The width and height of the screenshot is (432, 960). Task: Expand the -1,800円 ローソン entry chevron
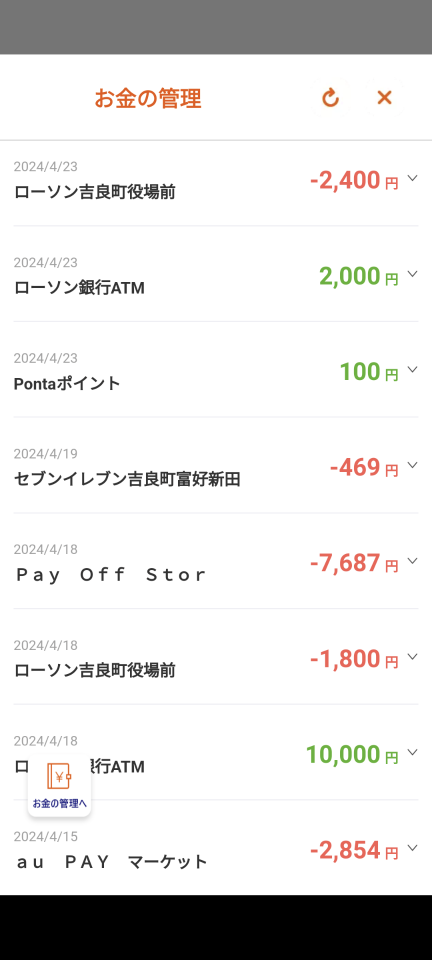(x=412, y=656)
